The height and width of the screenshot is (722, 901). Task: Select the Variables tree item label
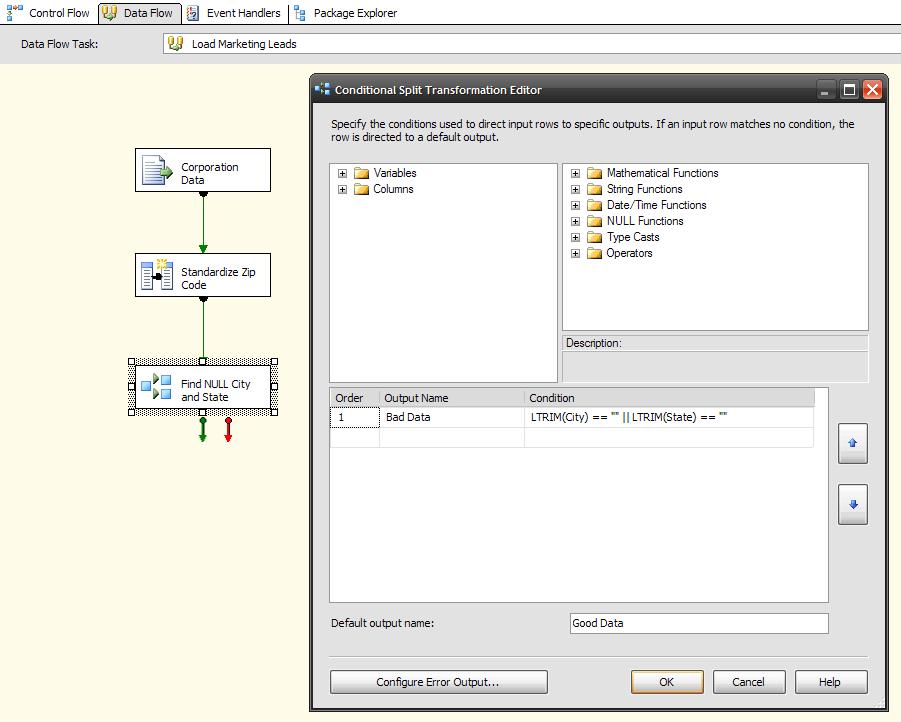tap(395, 173)
